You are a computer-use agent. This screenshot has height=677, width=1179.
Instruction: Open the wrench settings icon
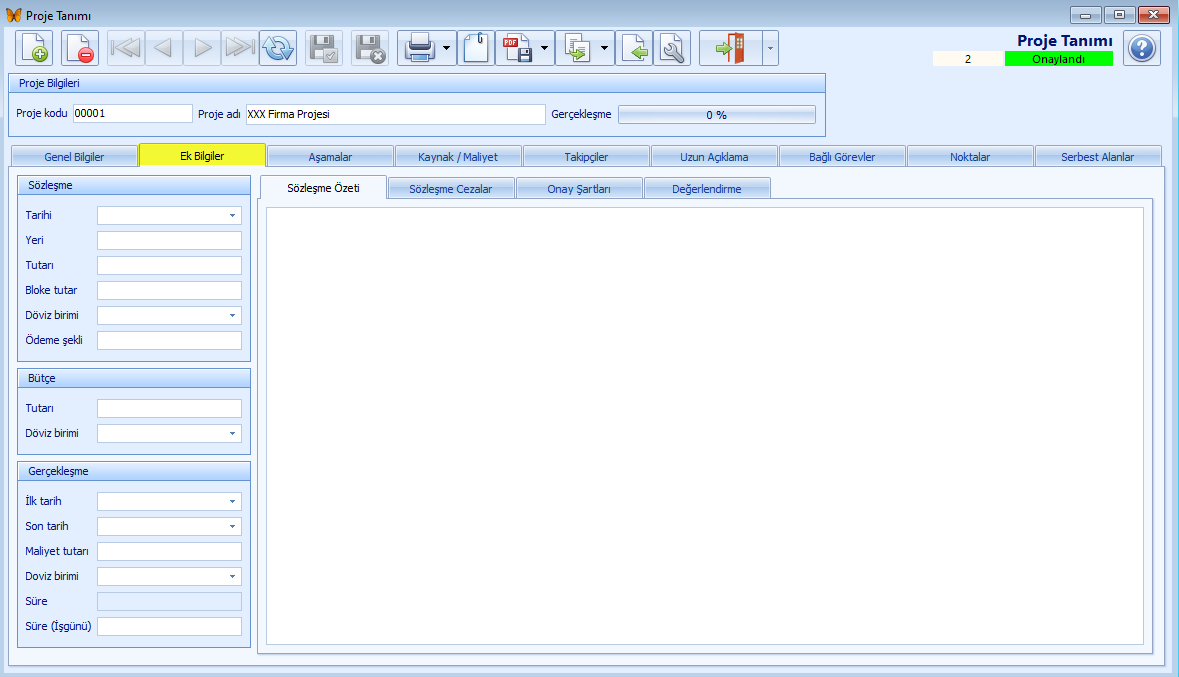coord(672,48)
